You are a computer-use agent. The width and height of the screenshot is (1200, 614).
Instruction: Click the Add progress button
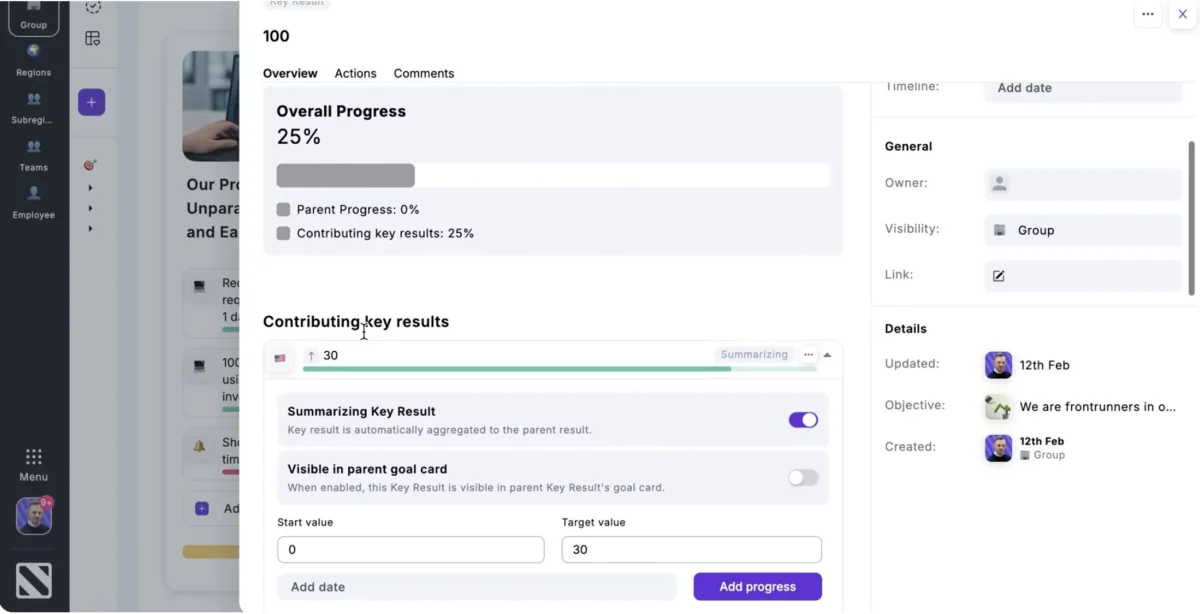coord(757,587)
